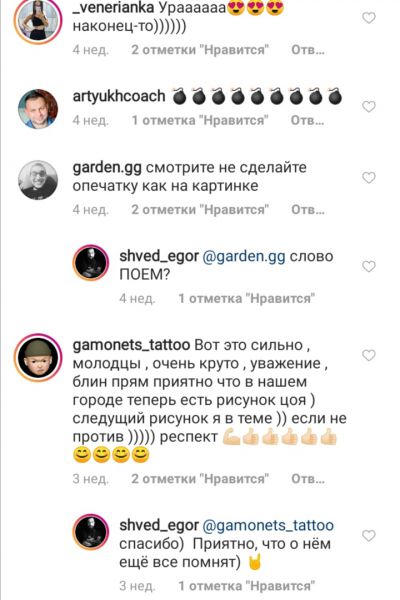Screen dimensions: 400x600
Task: Heart shved_egor's reply about the word ПОЕМ
Action: click(369, 266)
